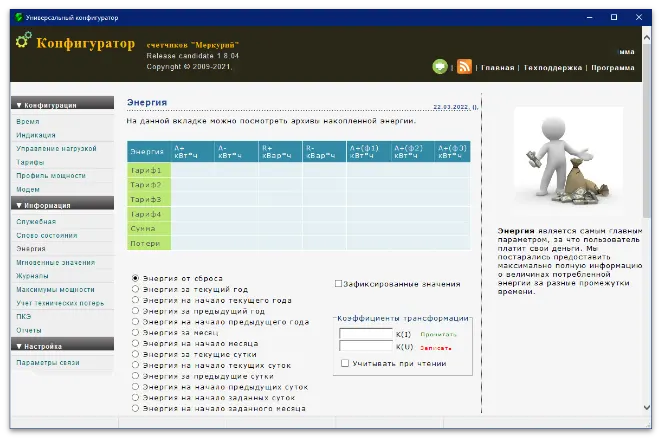The width and height of the screenshot is (663, 439).
Task: Click the green Прочитать link
Action: pos(437,334)
